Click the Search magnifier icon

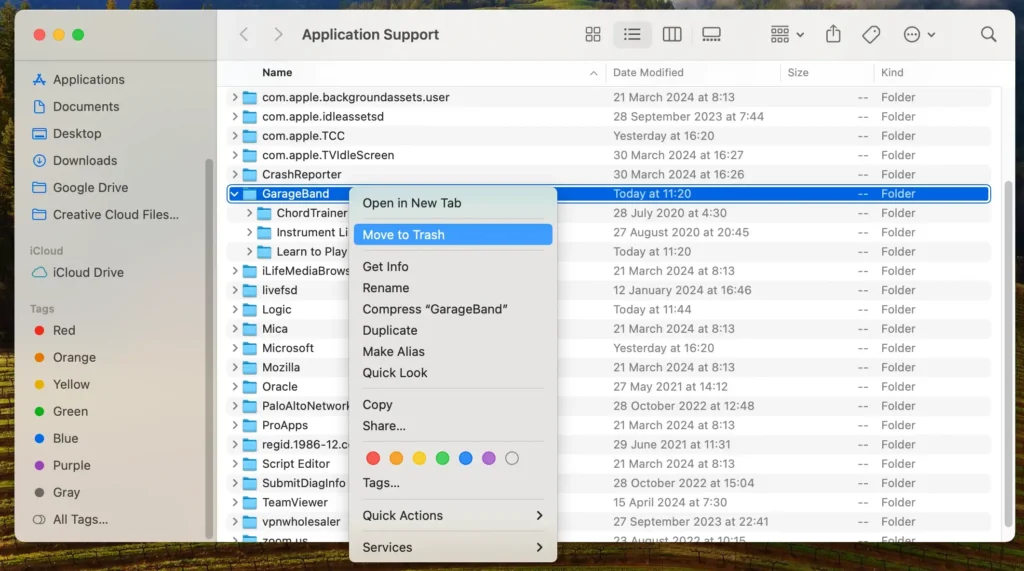pyautogui.click(x=988, y=35)
